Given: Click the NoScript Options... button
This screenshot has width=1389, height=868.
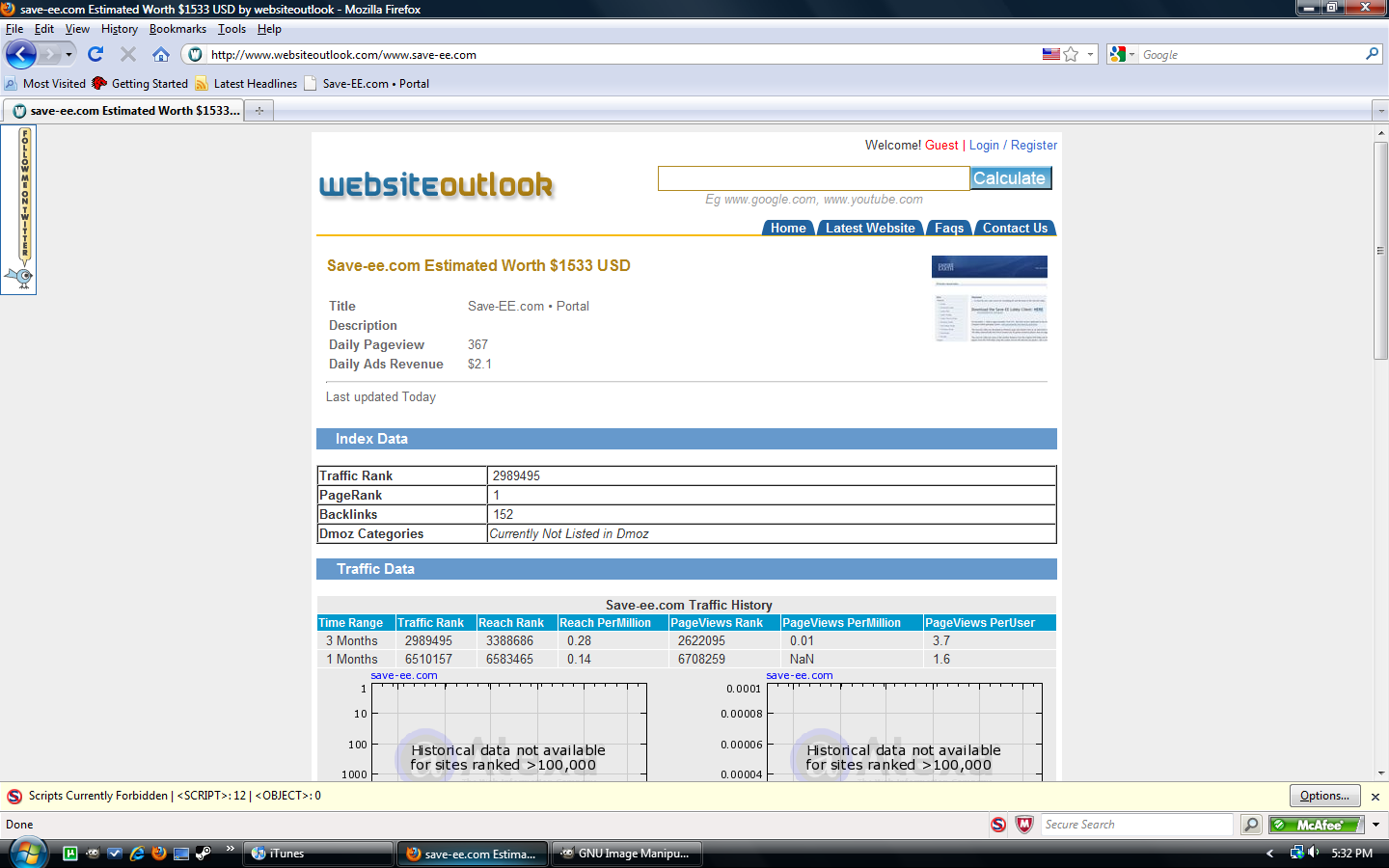Looking at the screenshot, I should [x=1324, y=796].
